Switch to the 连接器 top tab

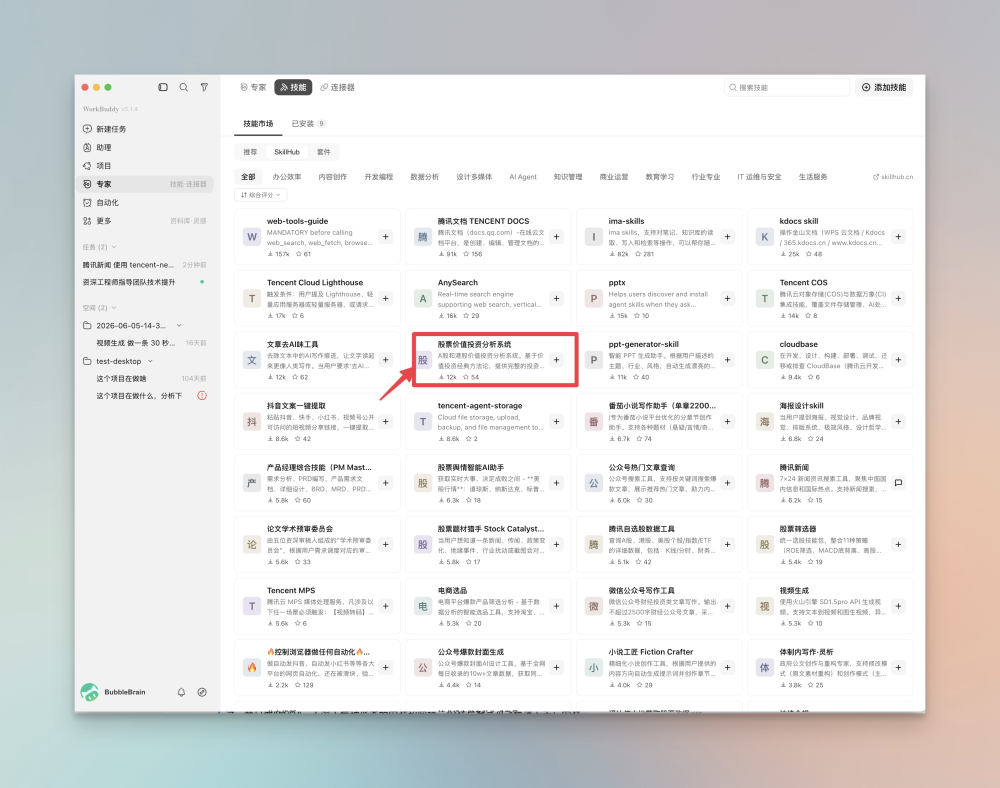click(337, 87)
